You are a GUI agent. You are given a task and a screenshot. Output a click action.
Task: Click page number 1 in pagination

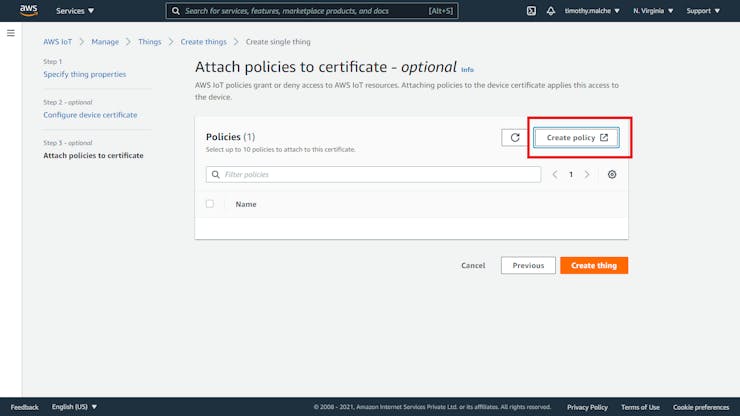[x=571, y=174]
